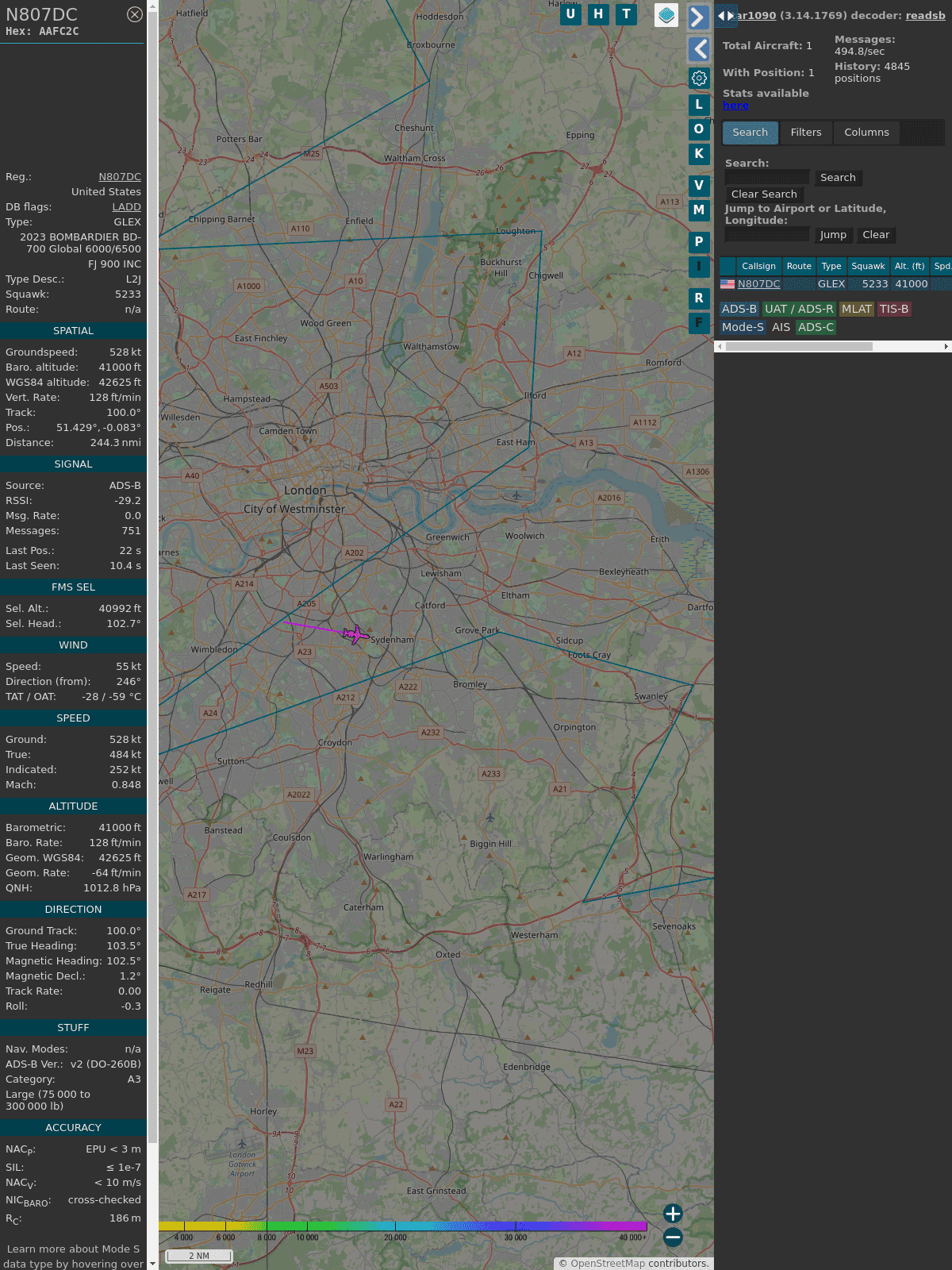Toggle the H map button
The image size is (952, 1270).
[x=598, y=14]
